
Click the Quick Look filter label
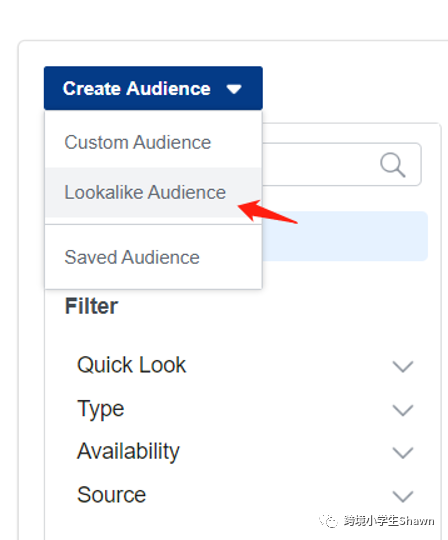click(x=132, y=365)
